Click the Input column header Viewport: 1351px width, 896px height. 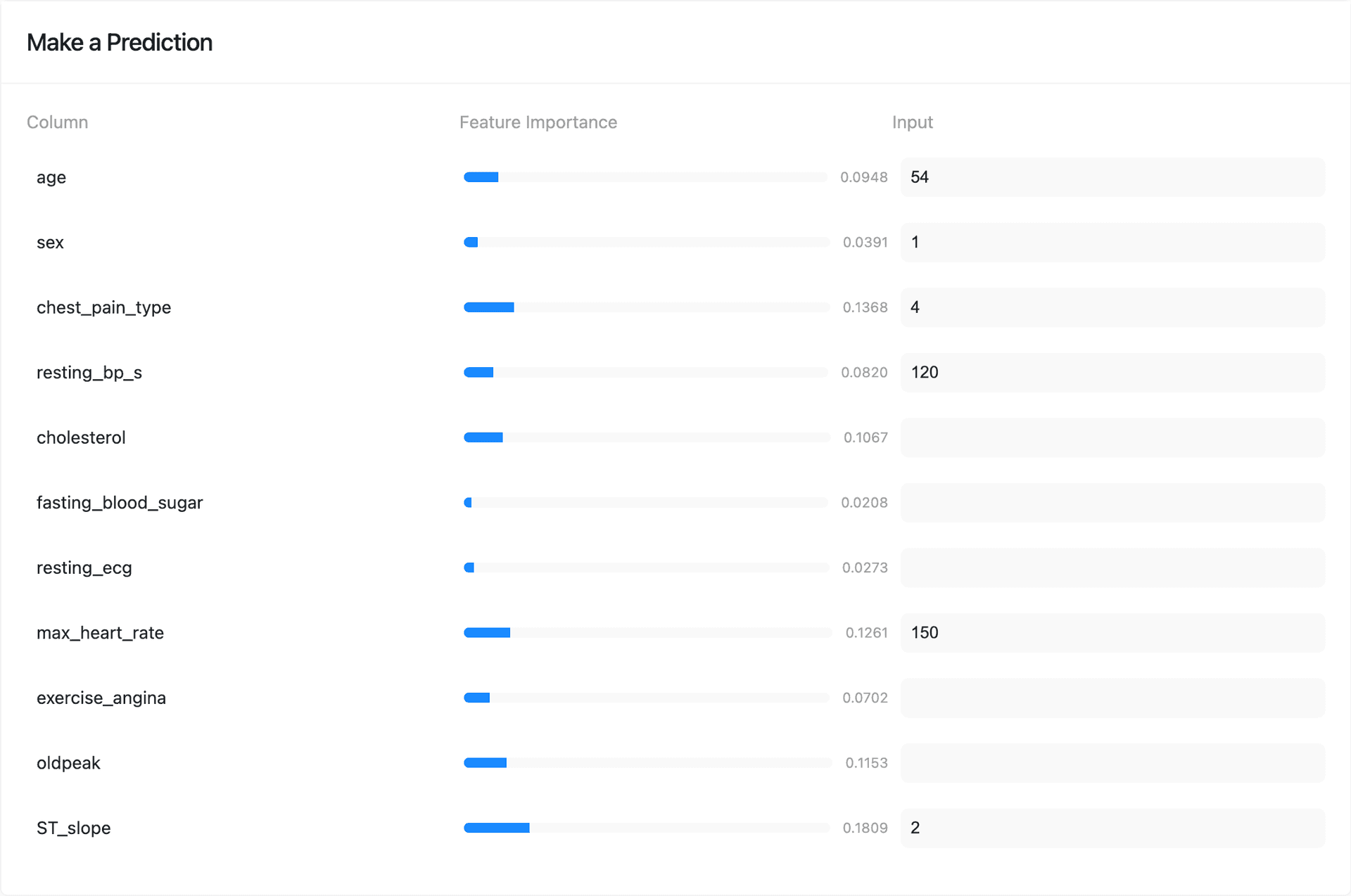click(x=912, y=122)
